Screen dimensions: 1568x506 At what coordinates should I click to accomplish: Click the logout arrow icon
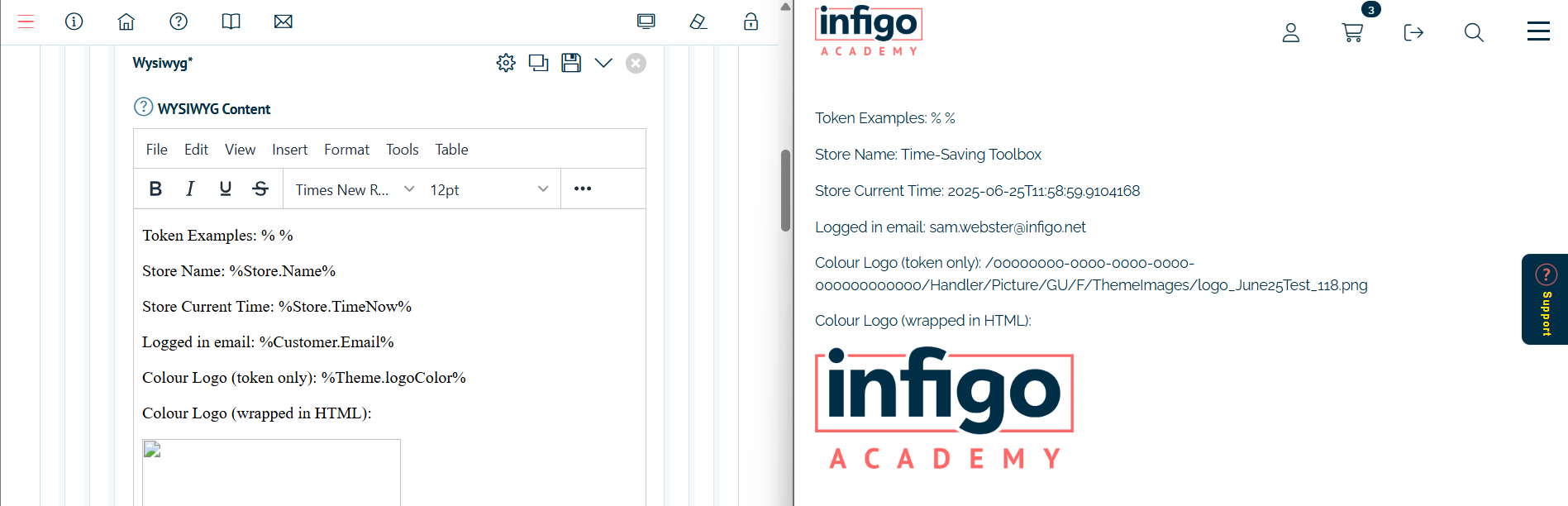pos(1413,32)
